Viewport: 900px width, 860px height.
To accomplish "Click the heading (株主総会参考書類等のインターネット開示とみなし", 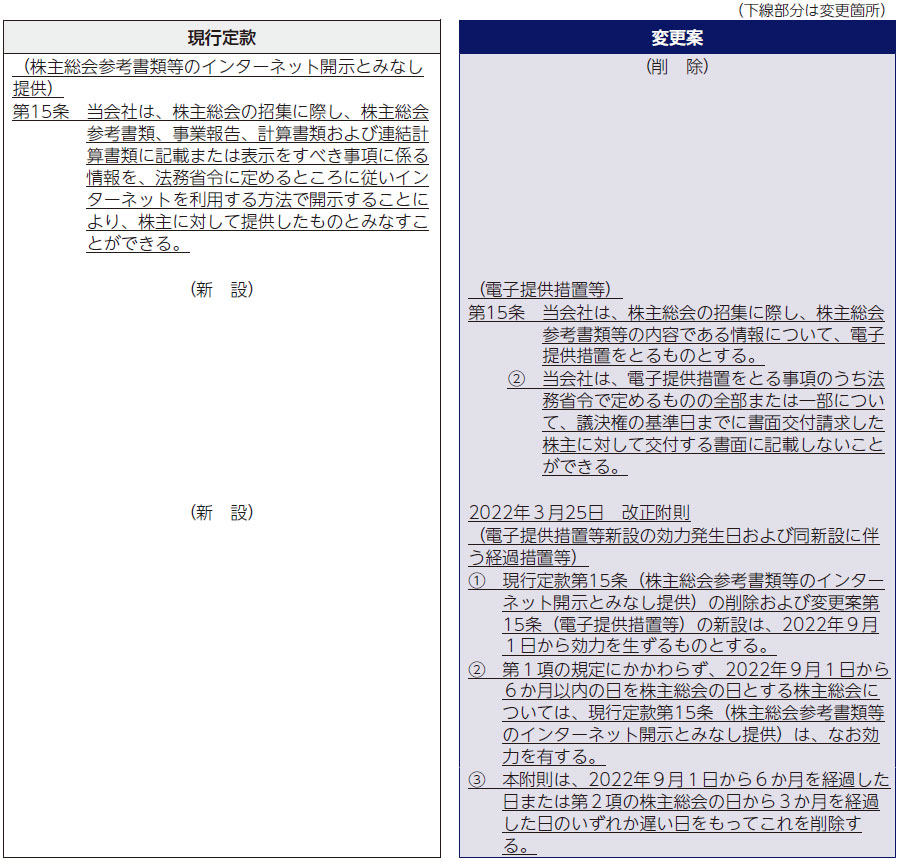I will (x=218, y=67).
